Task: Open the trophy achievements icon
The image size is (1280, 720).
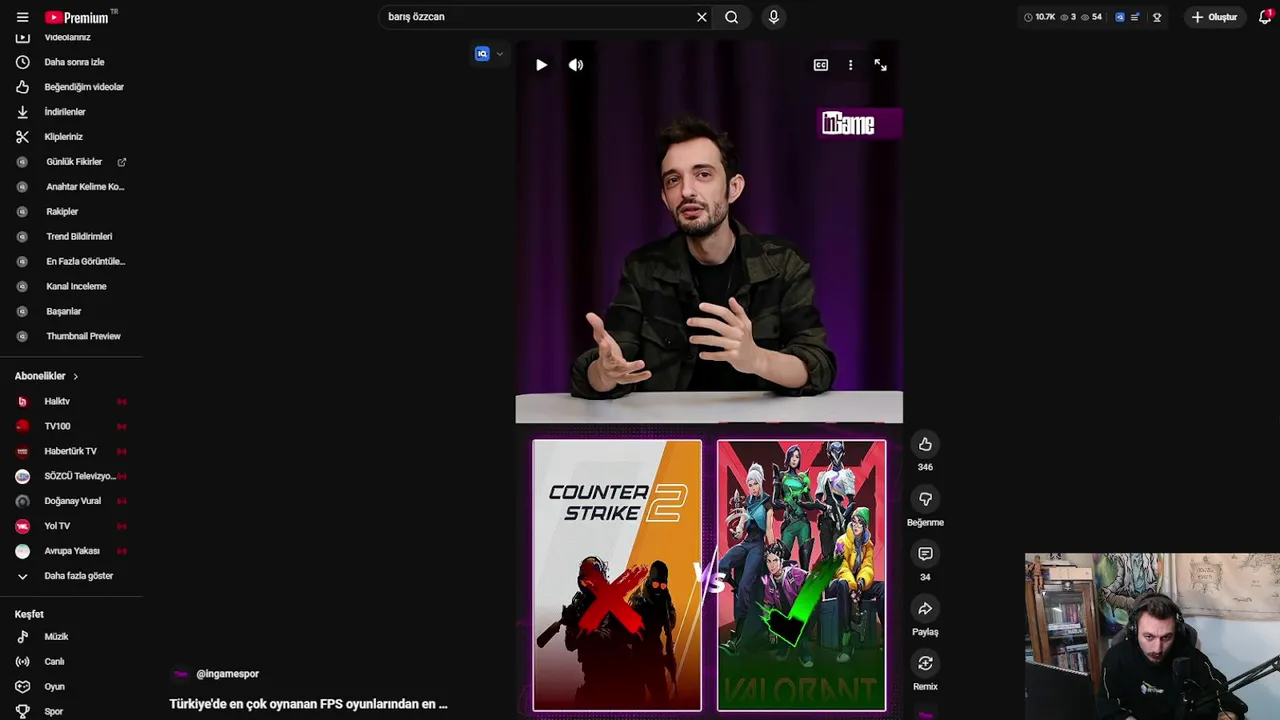Action: 1157,17
